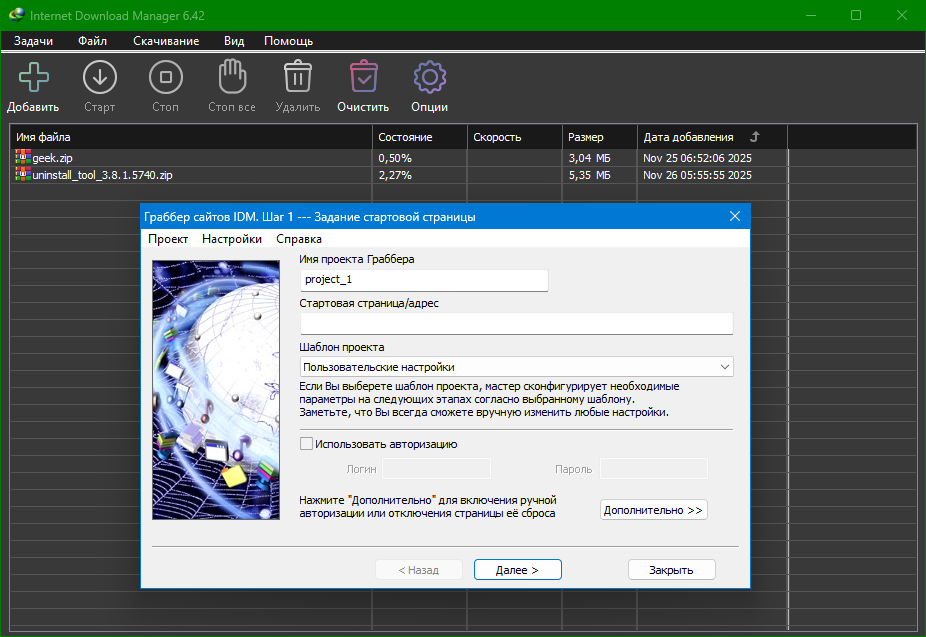This screenshot has width=926, height=637.
Task: Click the Дополнительно >> button
Action: (x=653, y=510)
